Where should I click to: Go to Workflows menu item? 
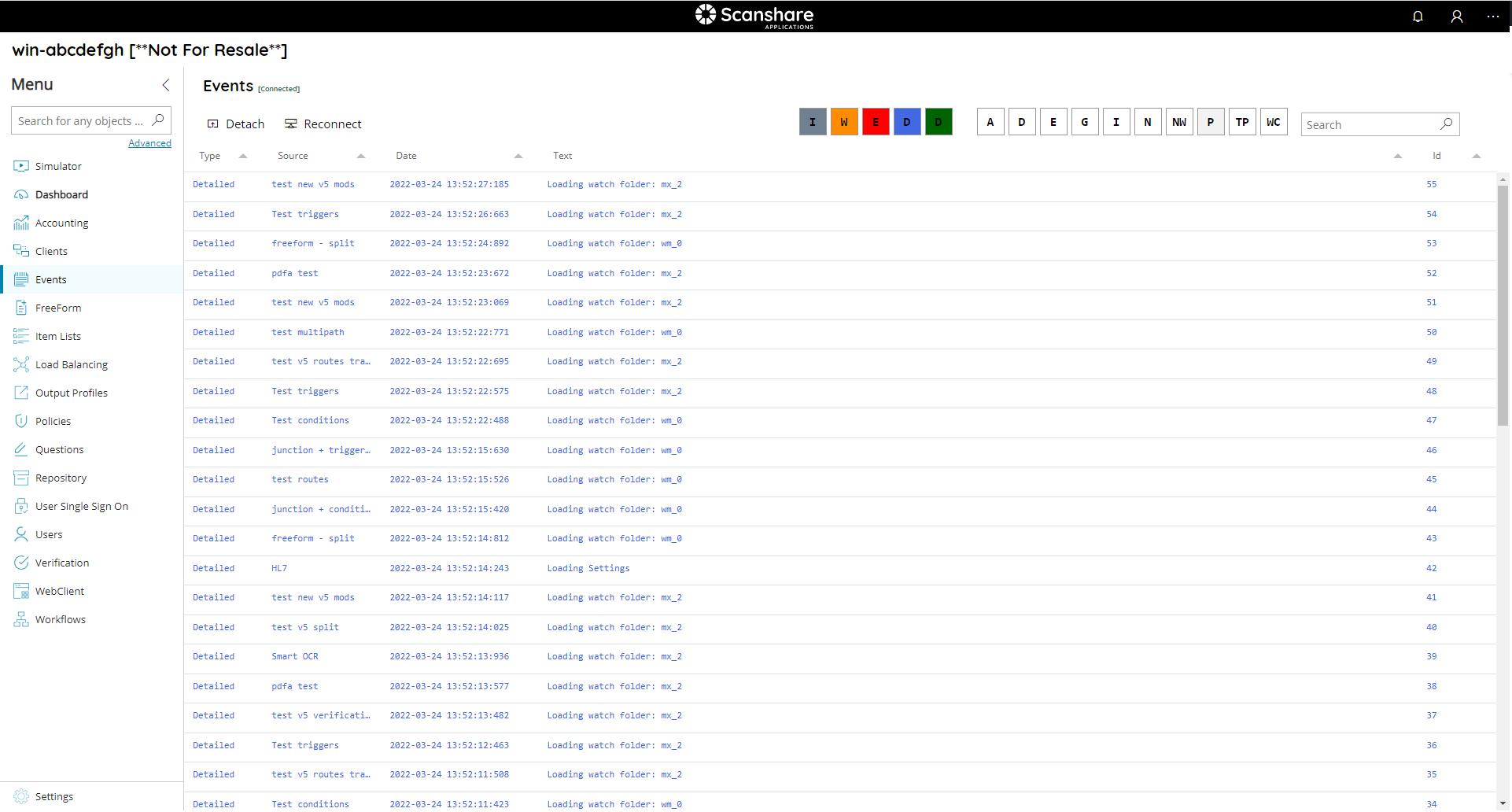click(x=60, y=619)
